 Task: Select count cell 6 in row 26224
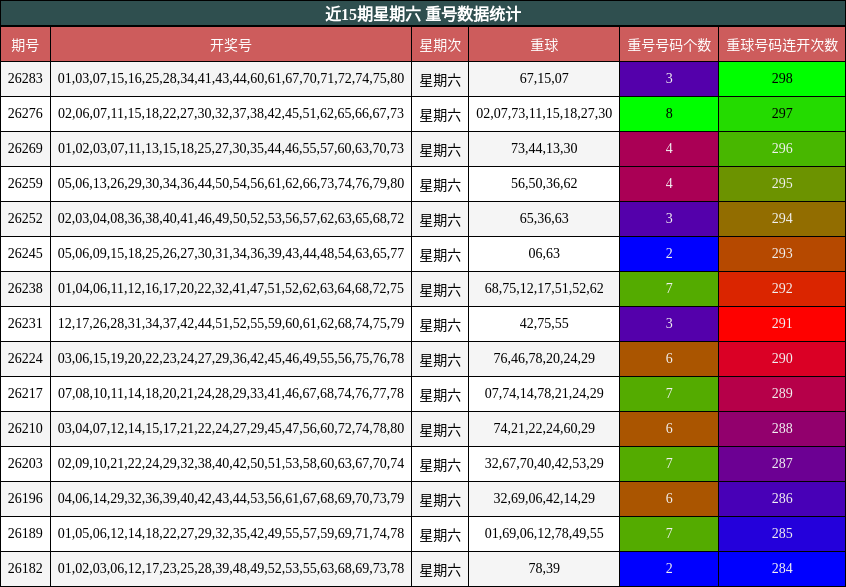[669, 359]
